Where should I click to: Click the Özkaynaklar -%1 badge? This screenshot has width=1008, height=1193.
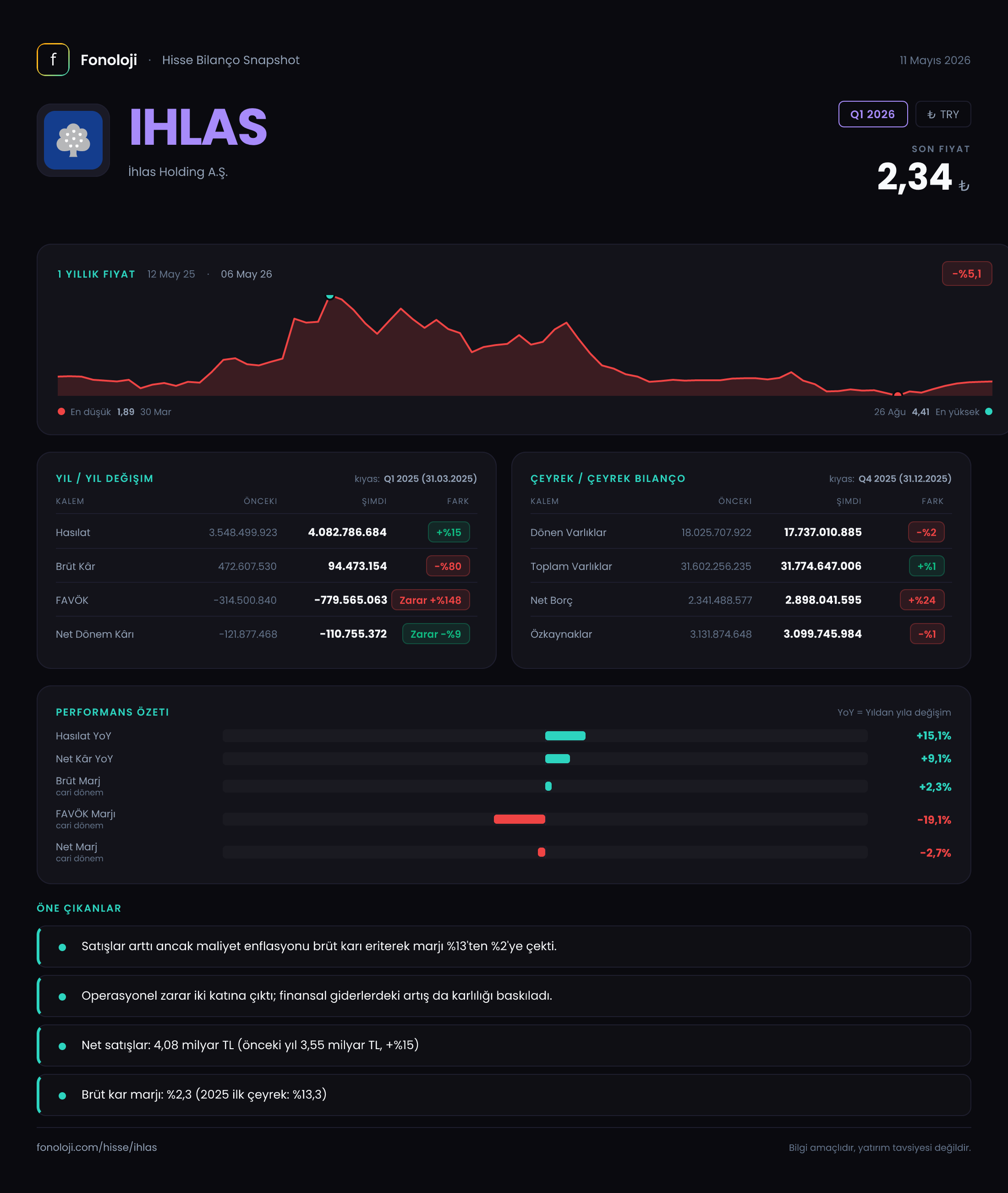(927, 634)
